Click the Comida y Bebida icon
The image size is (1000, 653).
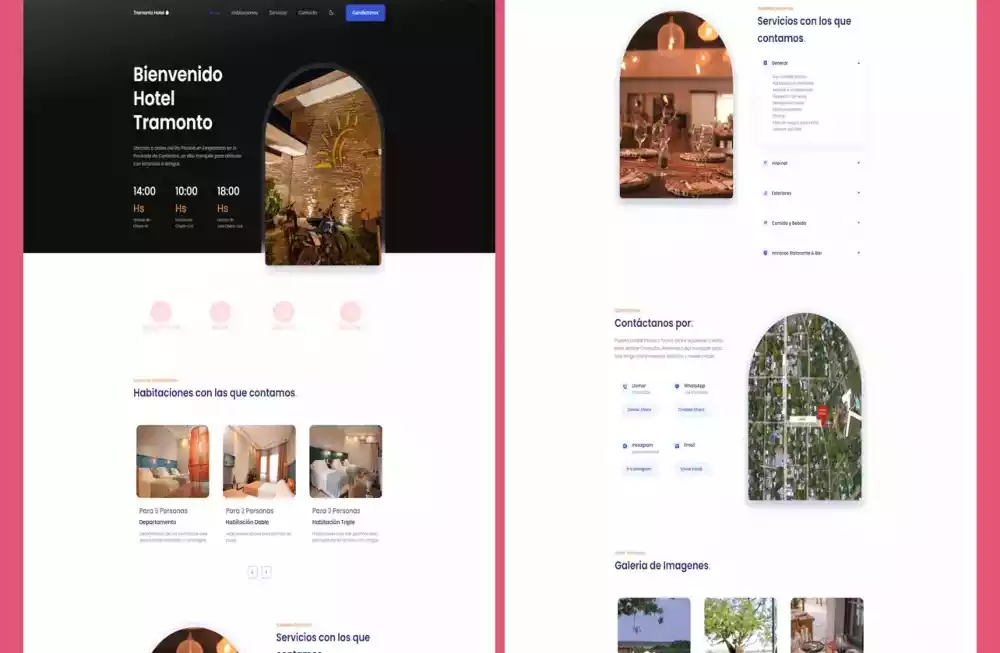[765, 223]
